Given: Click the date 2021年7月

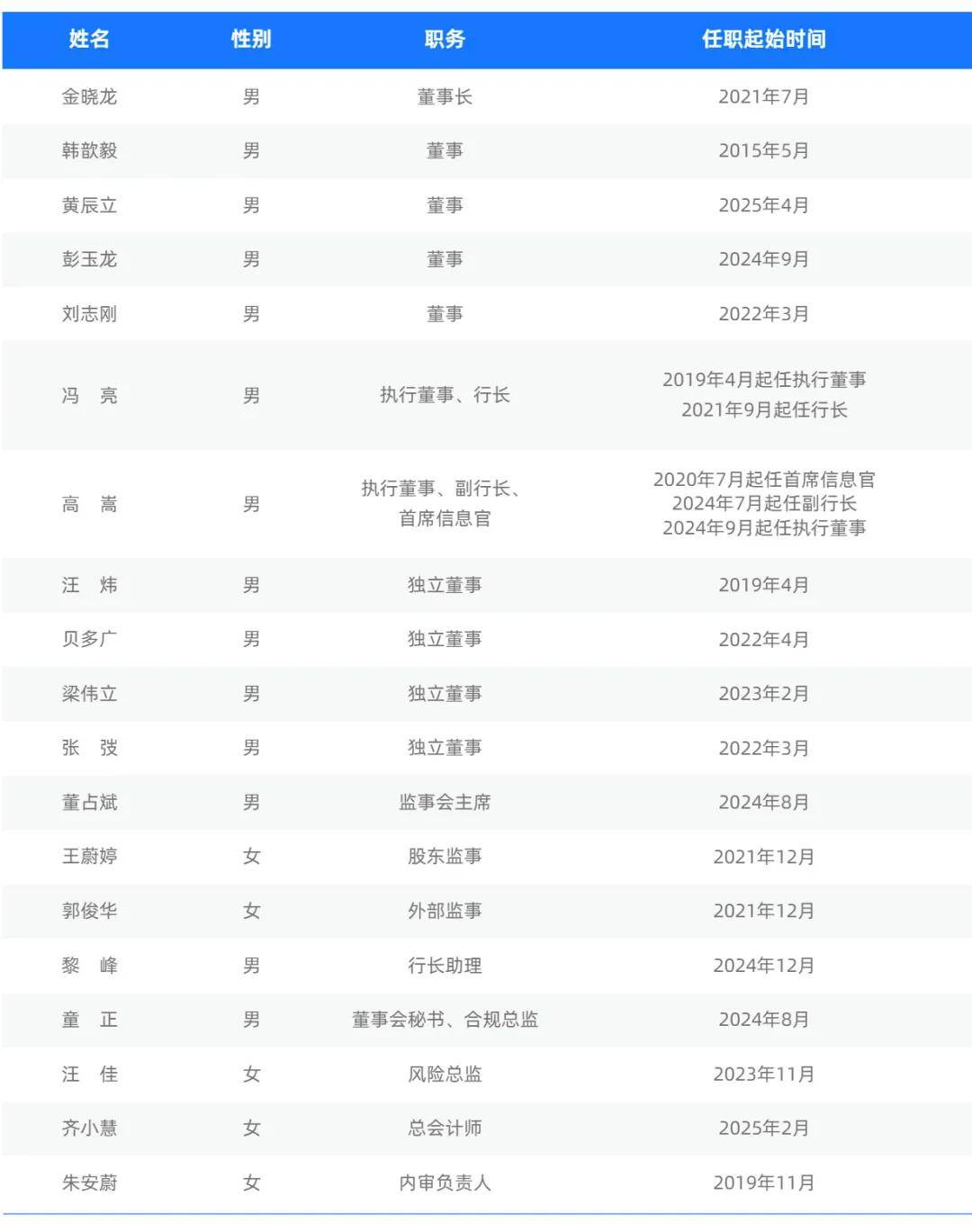Looking at the screenshot, I should point(764,96).
